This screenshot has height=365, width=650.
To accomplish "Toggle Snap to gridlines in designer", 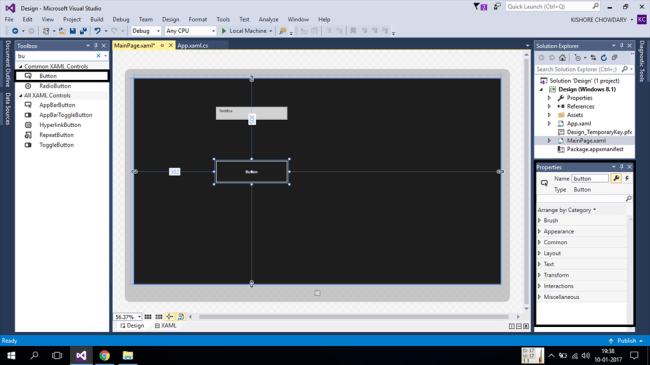I will (159, 316).
